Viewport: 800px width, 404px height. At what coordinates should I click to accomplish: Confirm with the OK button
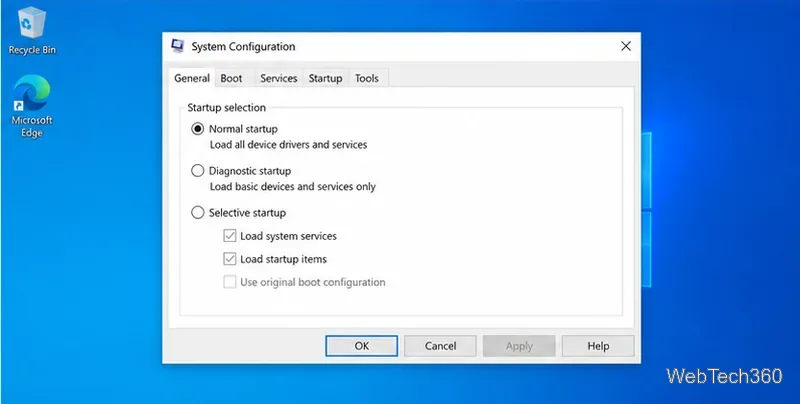point(362,346)
